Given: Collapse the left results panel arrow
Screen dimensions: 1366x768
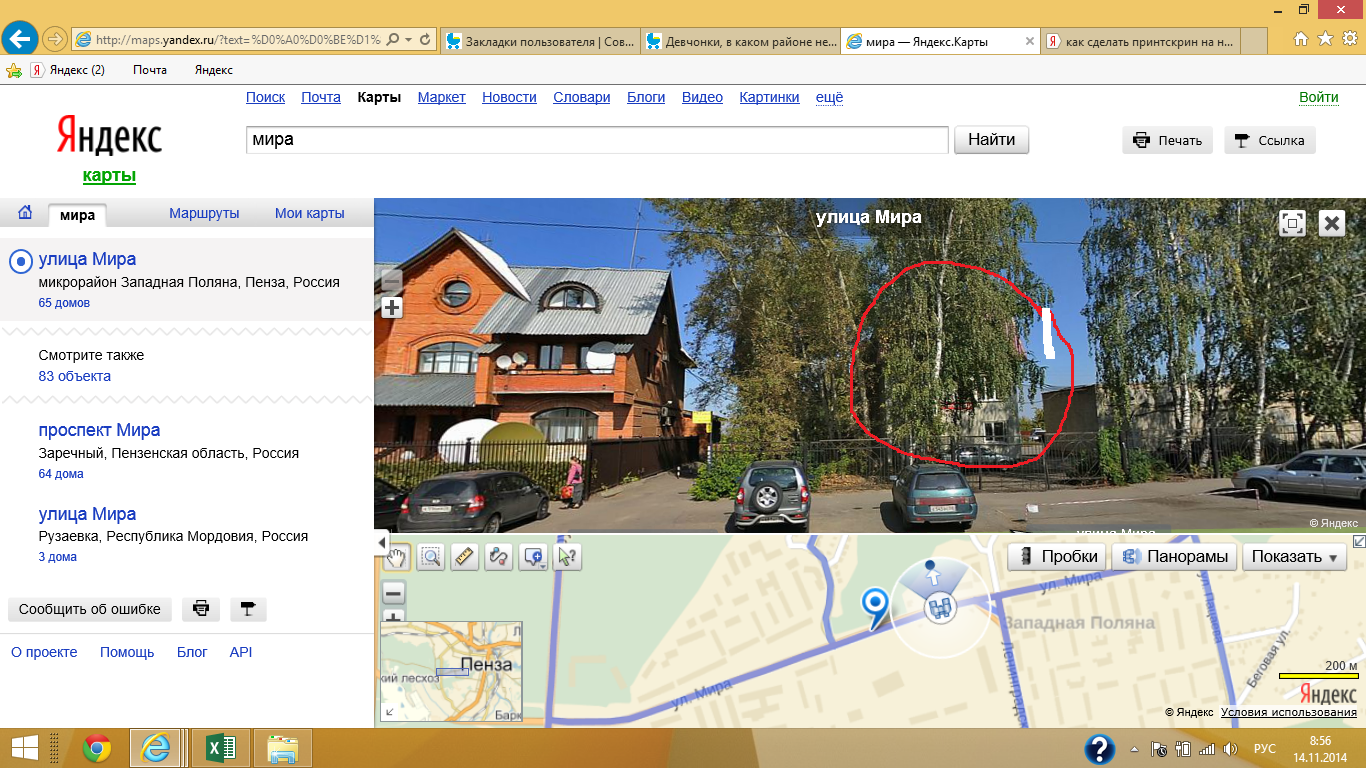Looking at the screenshot, I should 380,542.
